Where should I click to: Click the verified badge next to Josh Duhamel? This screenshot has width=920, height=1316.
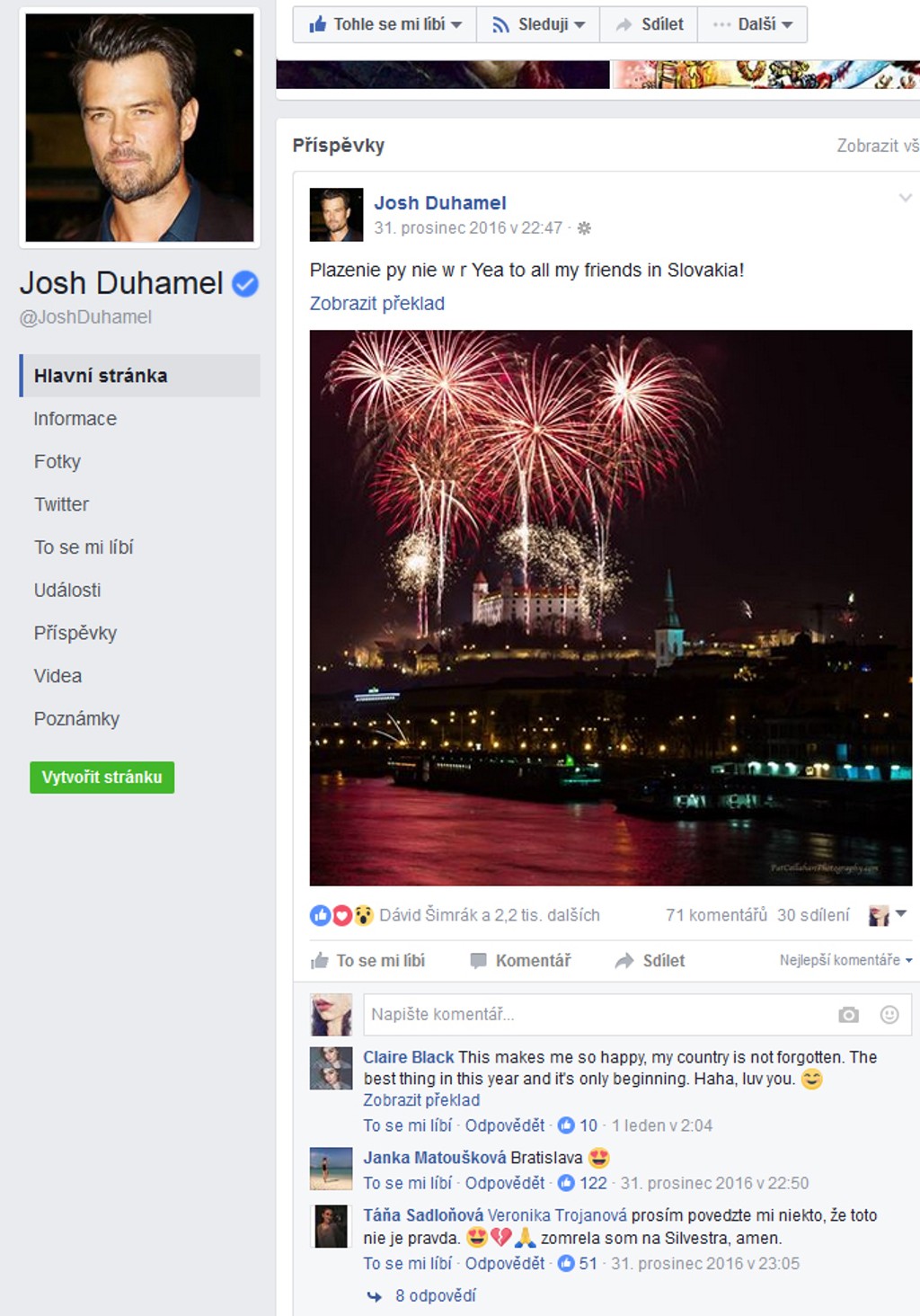tap(245, 284)
